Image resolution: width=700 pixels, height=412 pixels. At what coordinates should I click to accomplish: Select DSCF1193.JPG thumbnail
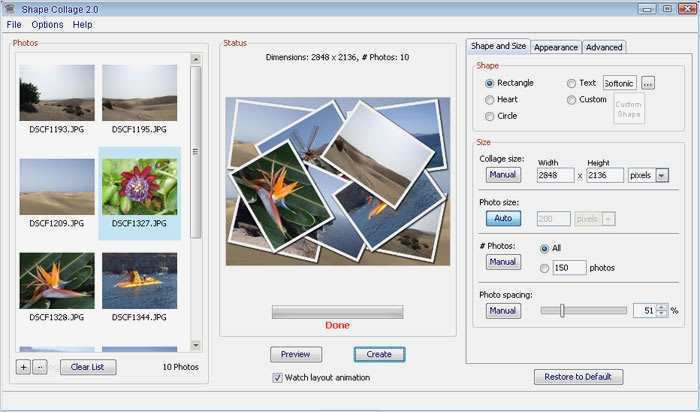pos(57,93)
